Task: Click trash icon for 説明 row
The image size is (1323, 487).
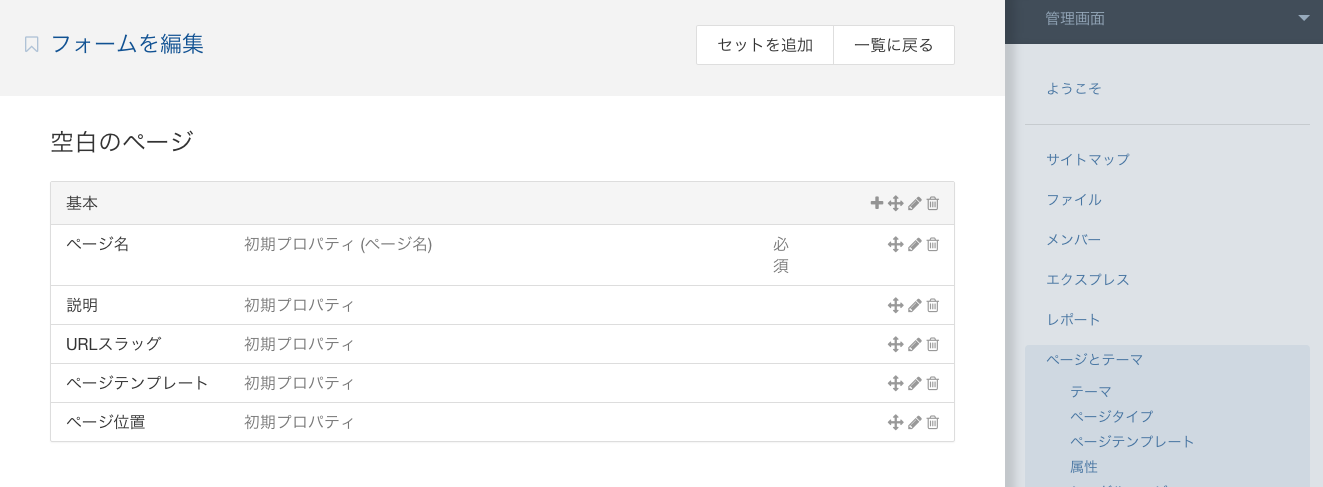Action: (933, 305)
